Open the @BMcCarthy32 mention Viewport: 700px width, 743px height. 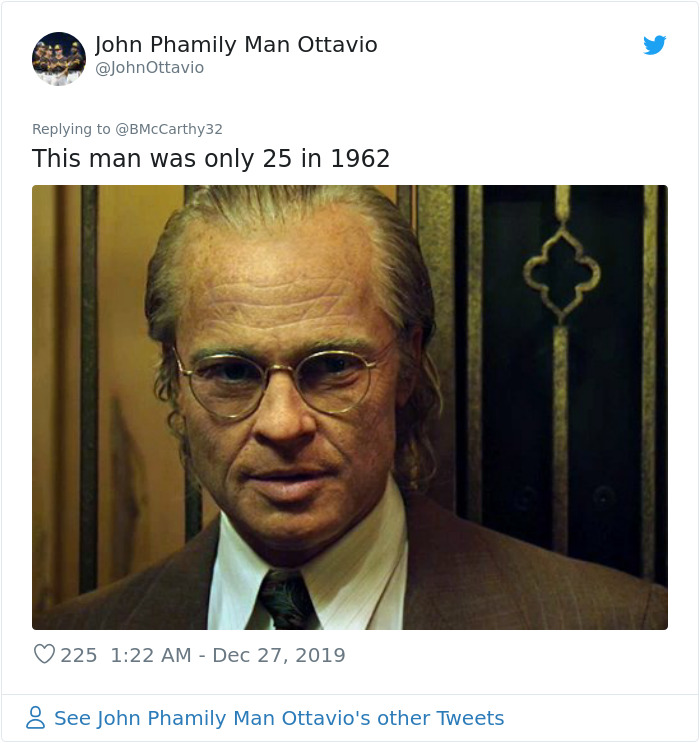169,129
